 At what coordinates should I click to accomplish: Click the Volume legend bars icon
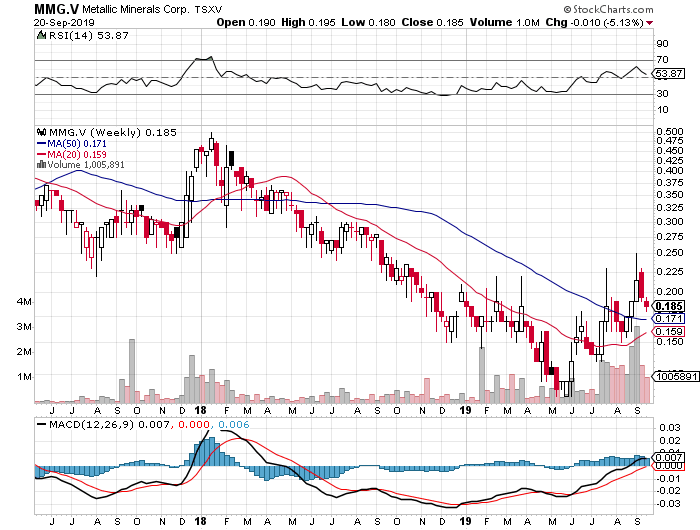coord(41,164)
